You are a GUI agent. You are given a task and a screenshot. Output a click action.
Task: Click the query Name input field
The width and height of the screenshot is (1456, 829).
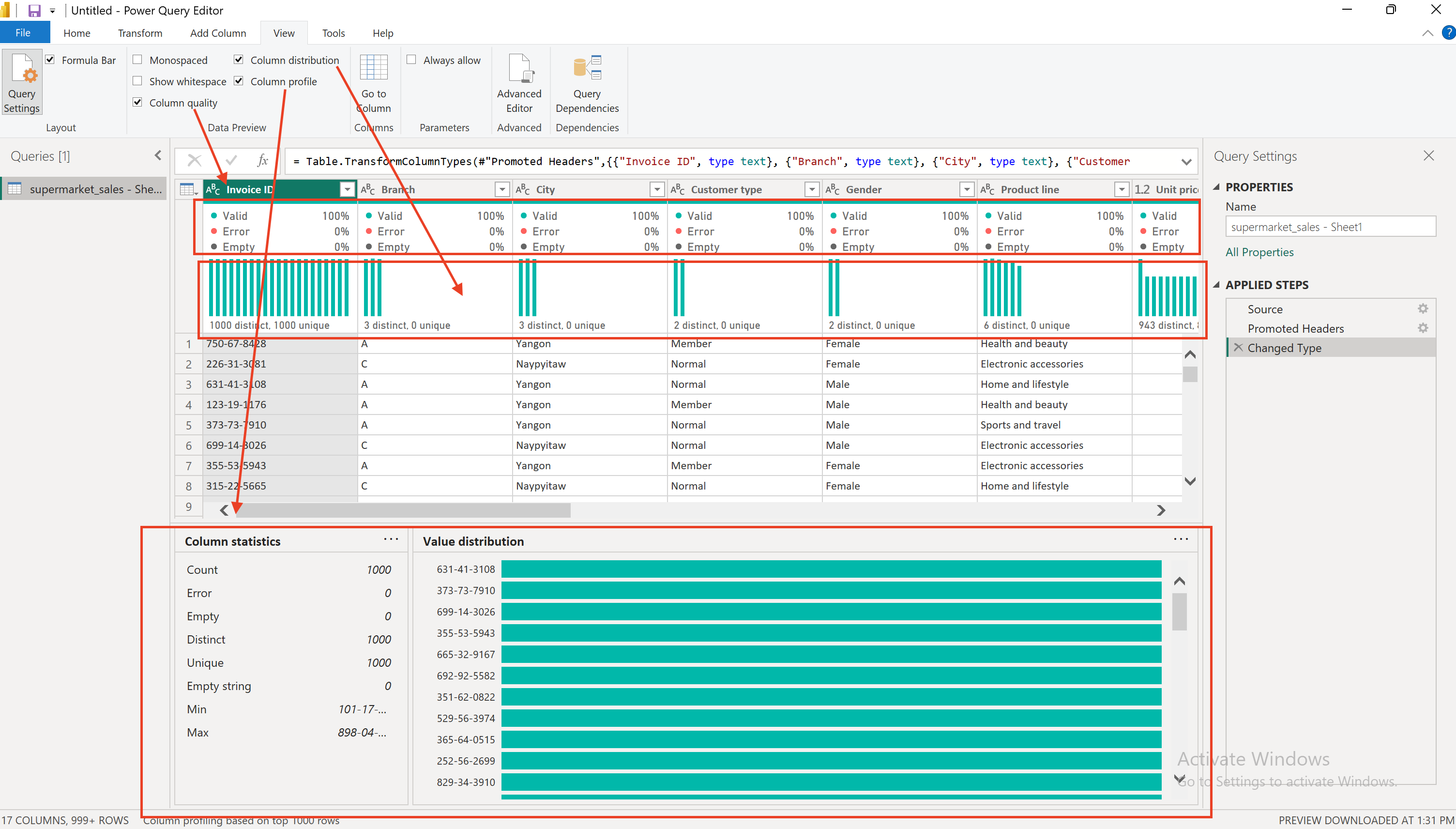tap(1330, 227)
